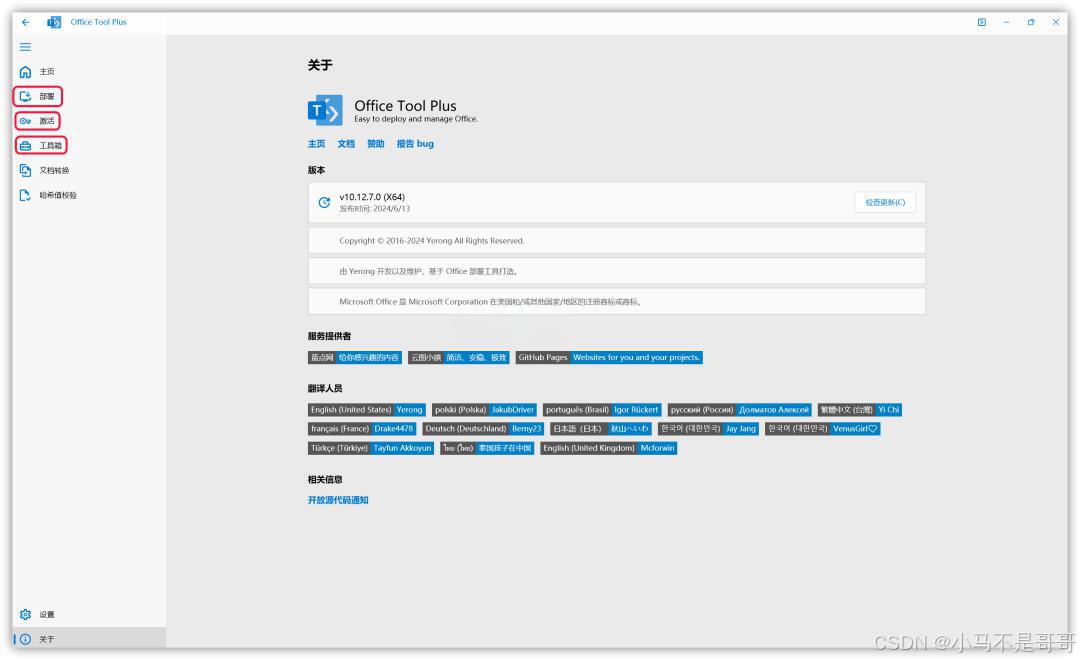Click the Korean VenusGirl translator badge
Screen dimensions: 1080x660
tap(822, 429)
